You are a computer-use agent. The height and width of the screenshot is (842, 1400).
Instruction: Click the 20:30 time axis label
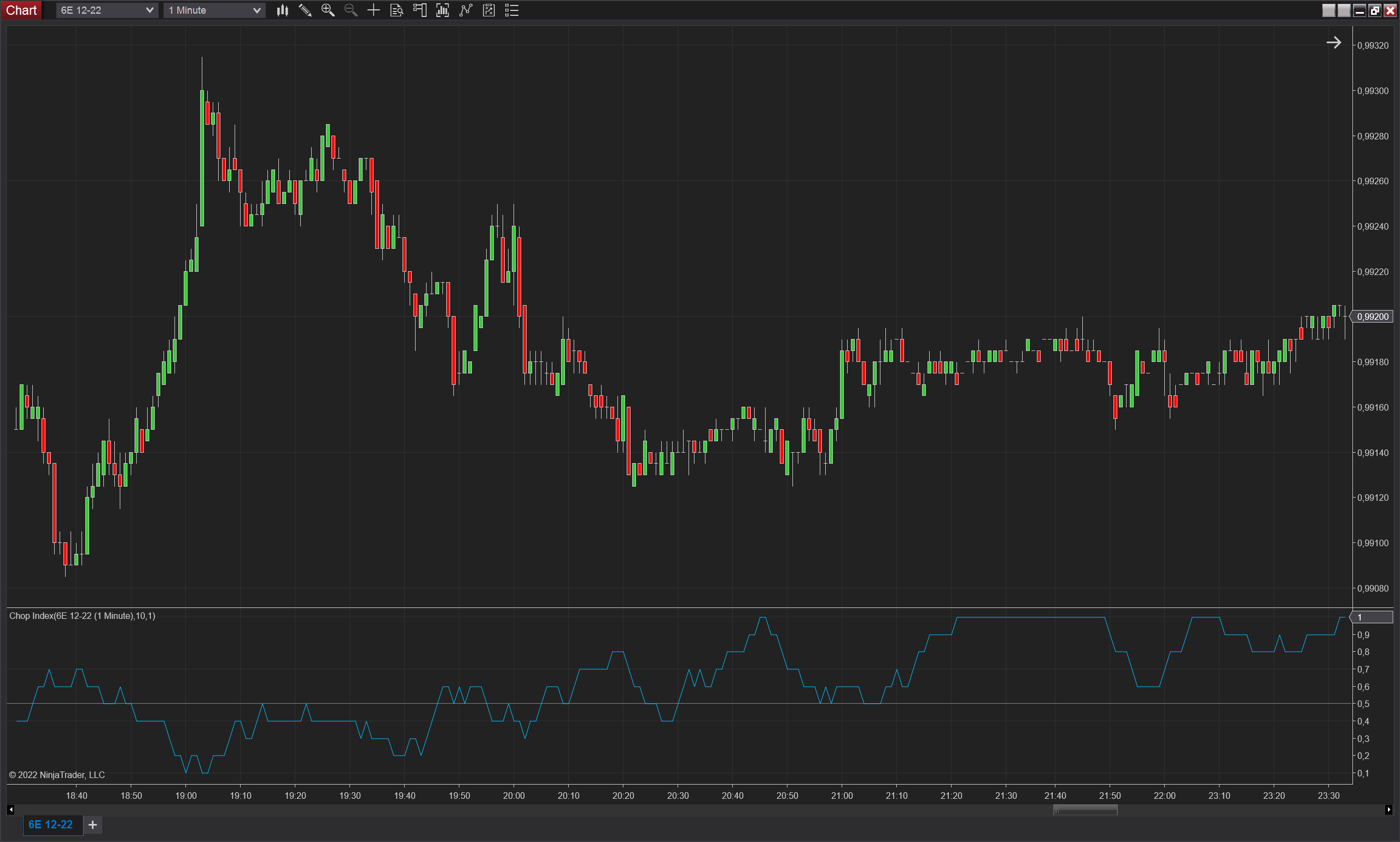click(678, 796)
